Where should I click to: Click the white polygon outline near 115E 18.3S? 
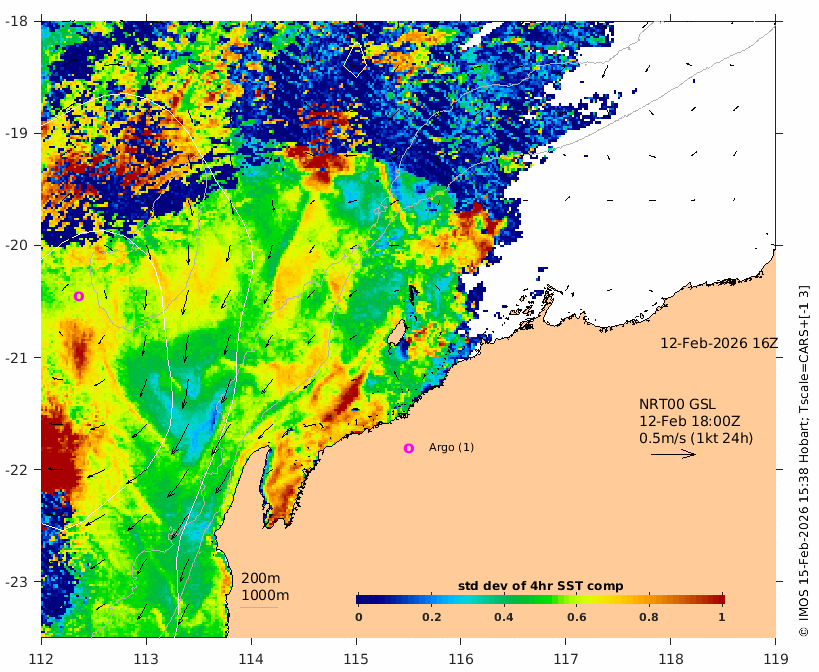pos(355,60)
